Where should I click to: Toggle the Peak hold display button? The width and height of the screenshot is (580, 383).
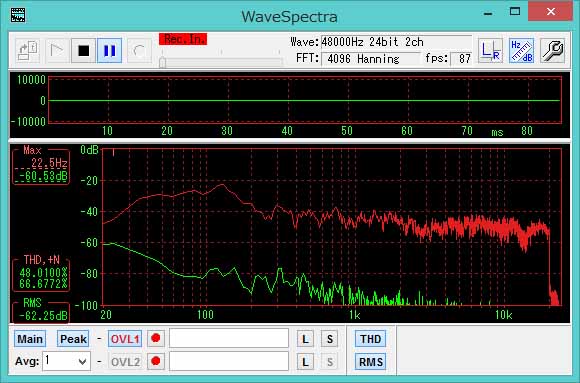[73, 339]
